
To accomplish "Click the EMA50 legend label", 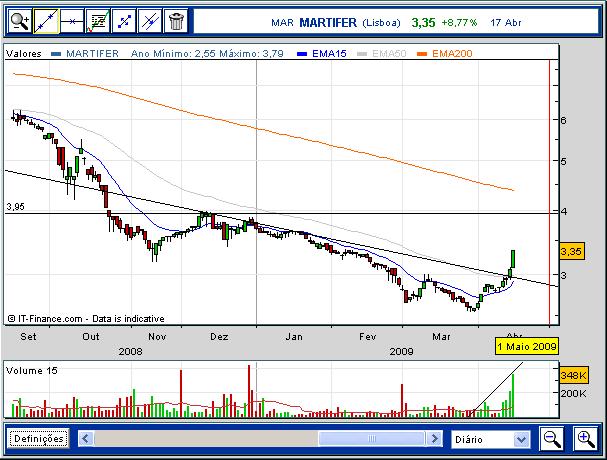I will [x=389, y=53].
